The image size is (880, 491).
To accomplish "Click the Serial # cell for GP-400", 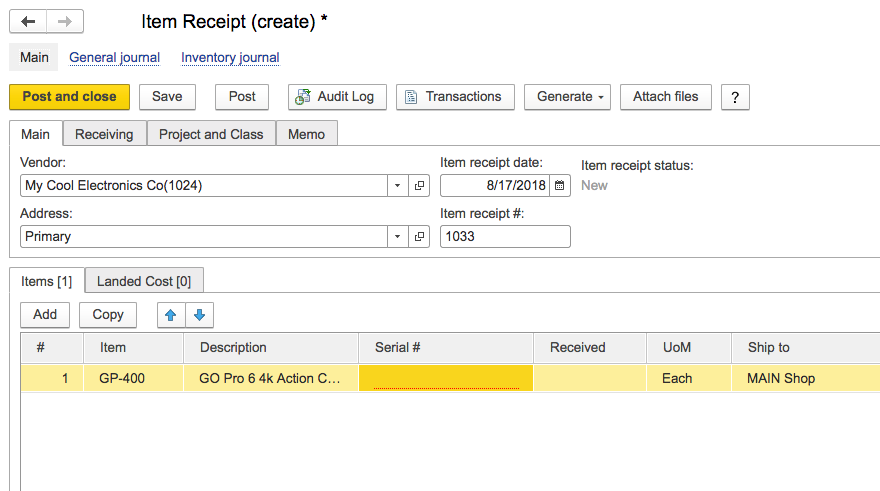I will 446,379.
